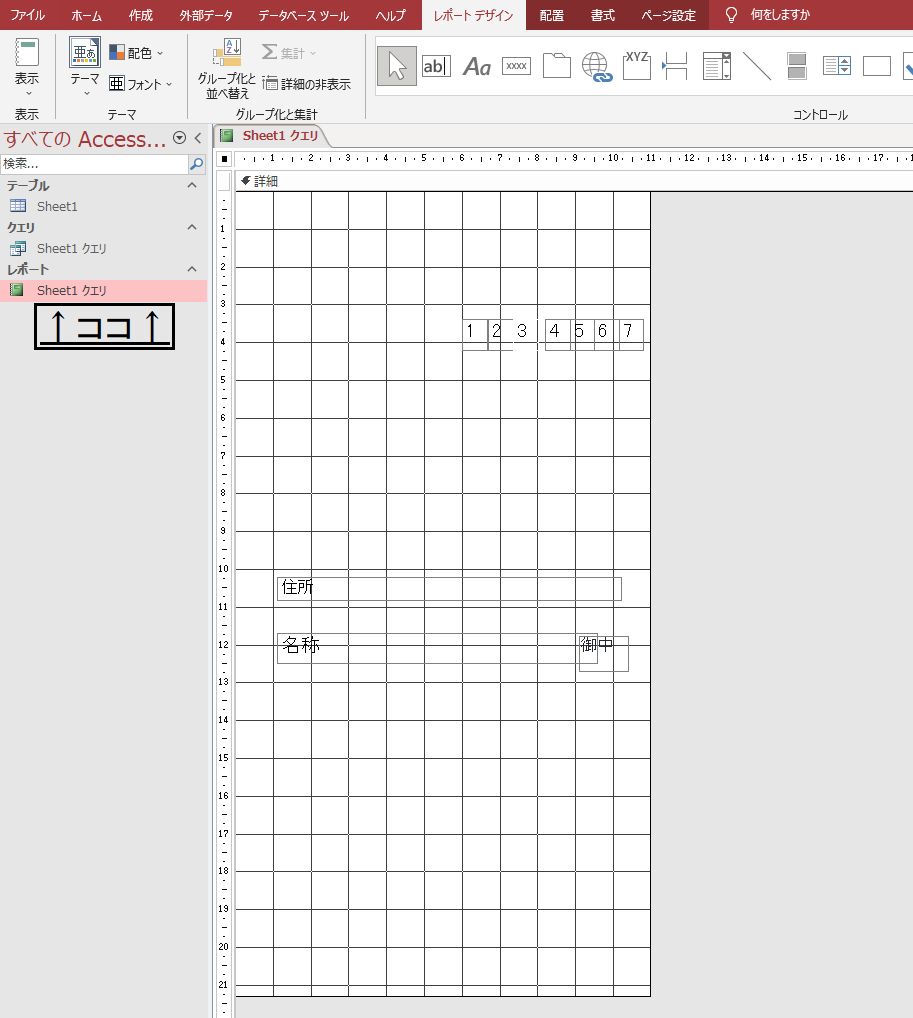The height and width of the screenshot is (1018, 913).
Task: Select the arrow pointer tool in Controls
Action: point(397,66)
